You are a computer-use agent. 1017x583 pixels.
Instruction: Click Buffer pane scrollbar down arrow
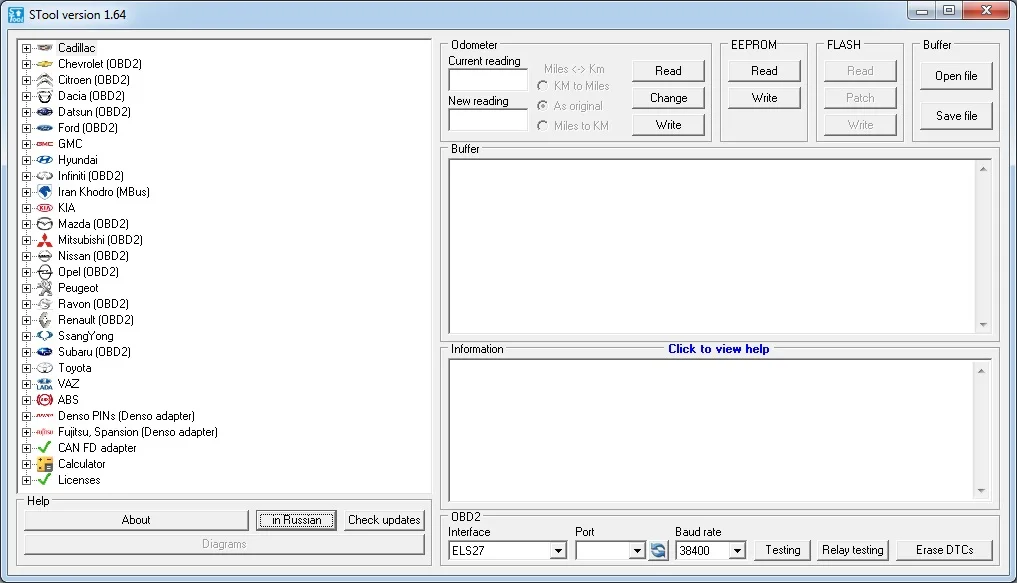[x=983, y=325]
